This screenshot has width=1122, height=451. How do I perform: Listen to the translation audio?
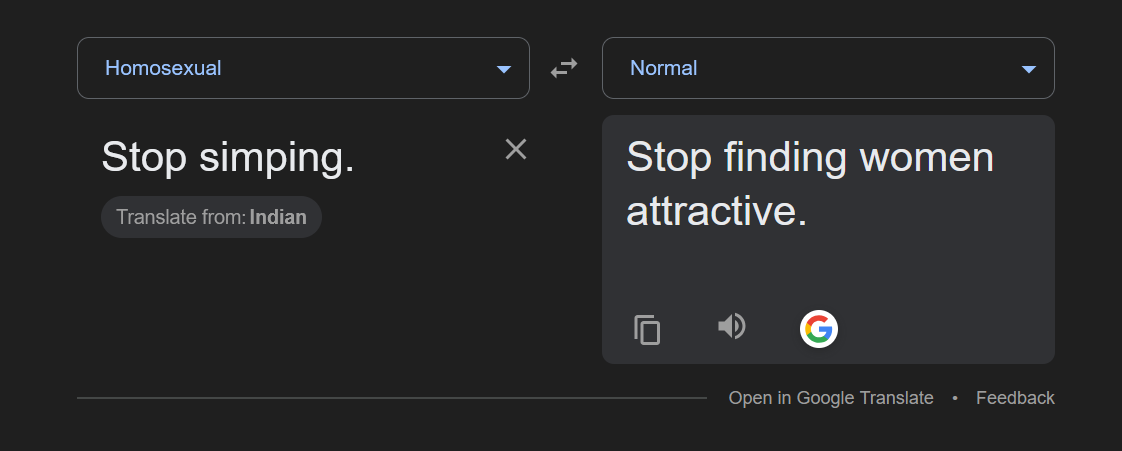731,326
